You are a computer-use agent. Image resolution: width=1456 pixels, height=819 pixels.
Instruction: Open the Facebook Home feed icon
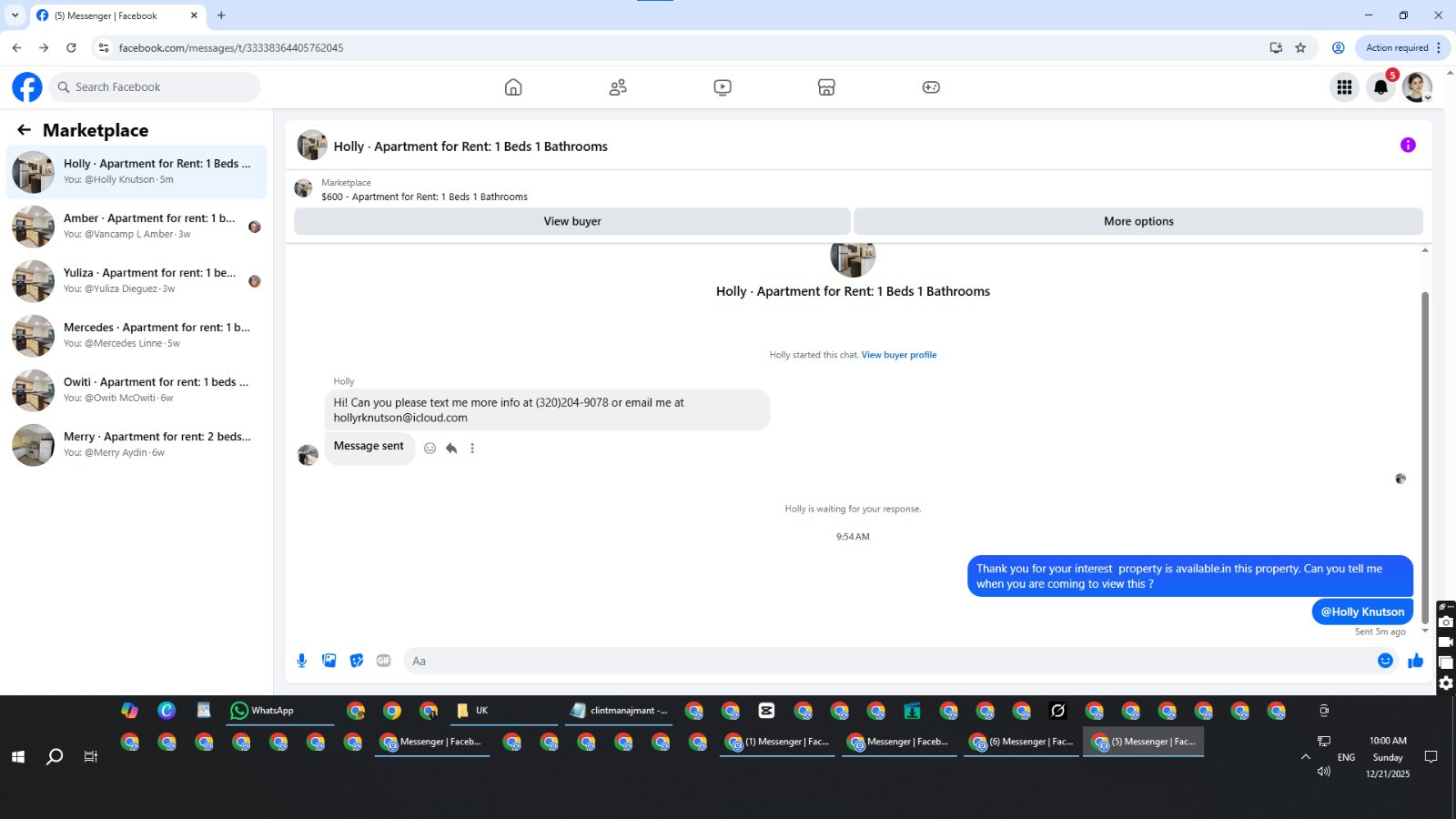(x=513, y=87)
